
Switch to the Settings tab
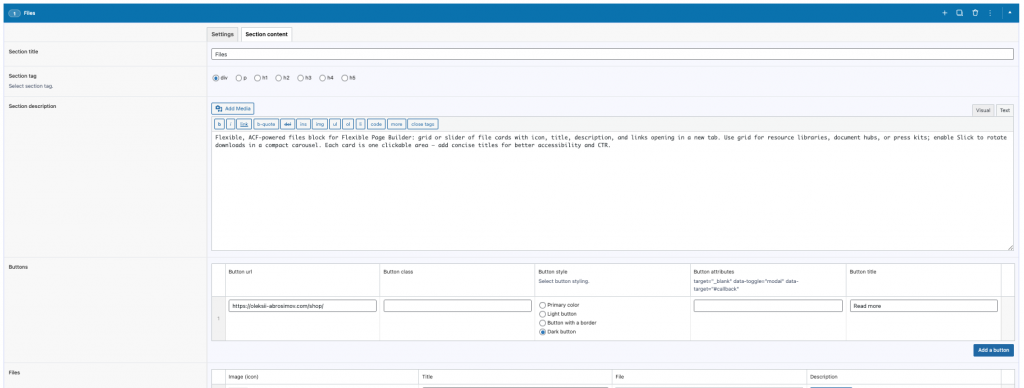(x=223, y=34)
